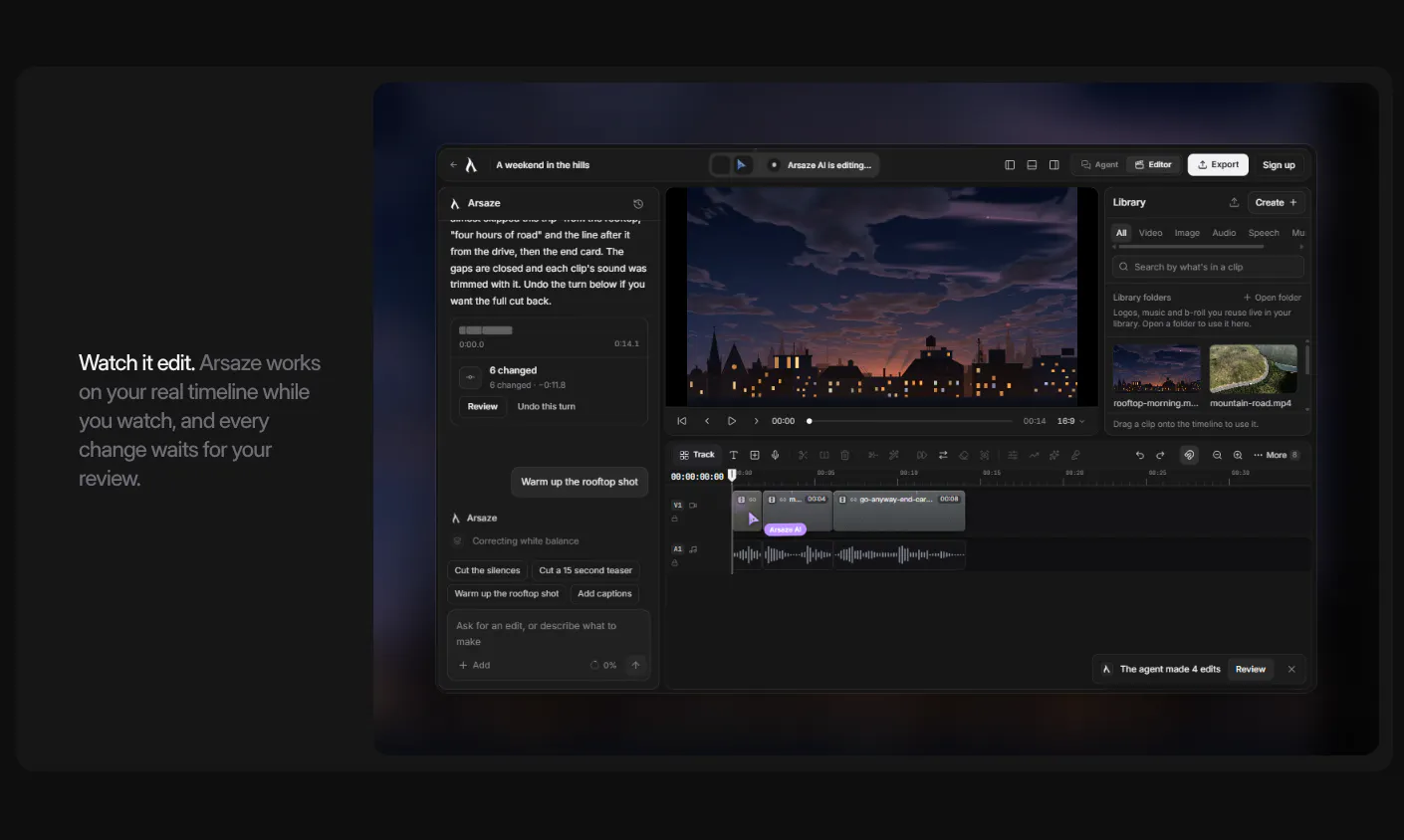This screenshot has height=840, width=1404.
Task: Open the 16:9 aspect ratio dropdown
Action: coord(1070,421)
